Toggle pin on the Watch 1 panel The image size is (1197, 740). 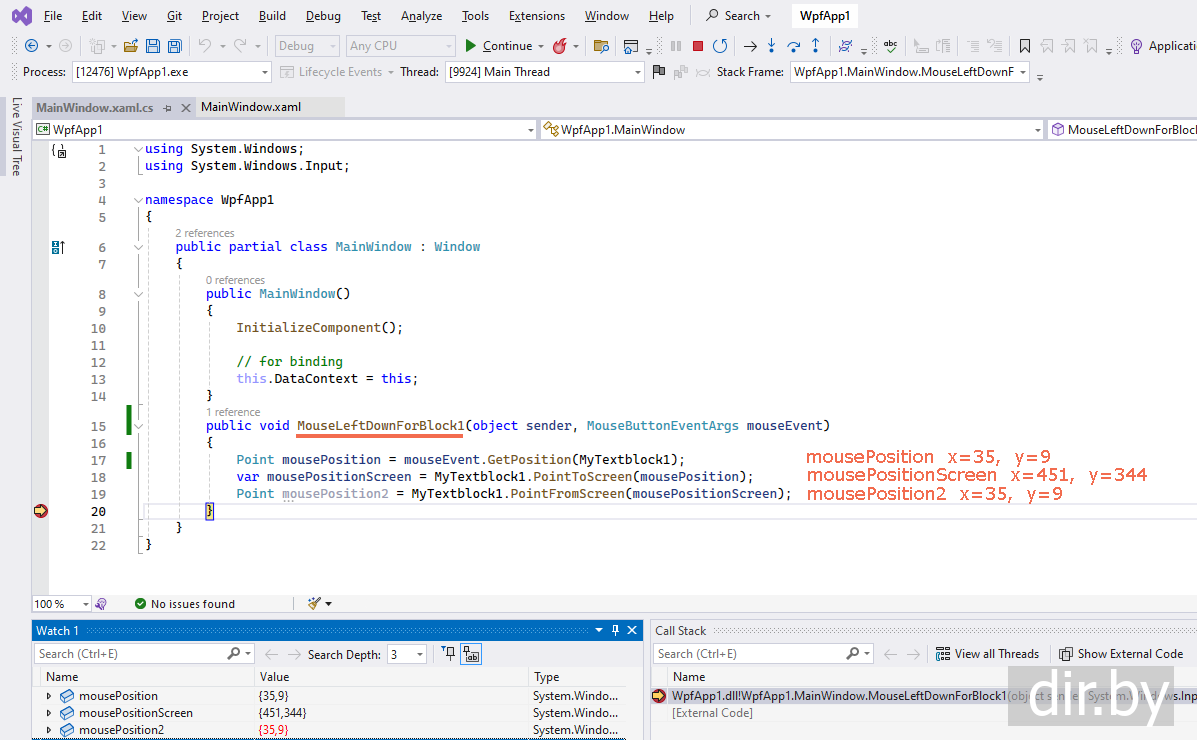click(615, 630)
